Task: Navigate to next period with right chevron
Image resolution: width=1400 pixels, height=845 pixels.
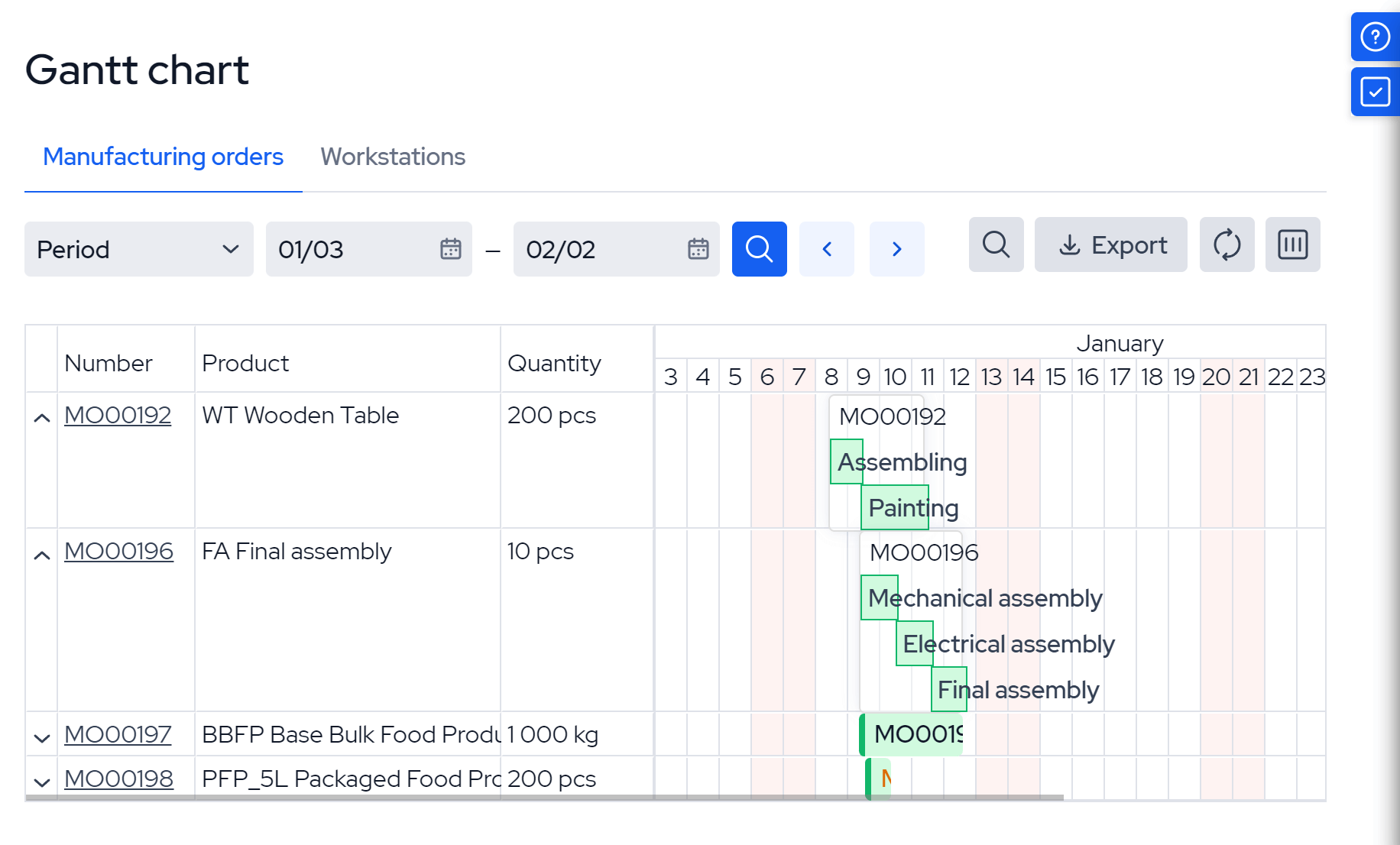Action: click(896, 249)
